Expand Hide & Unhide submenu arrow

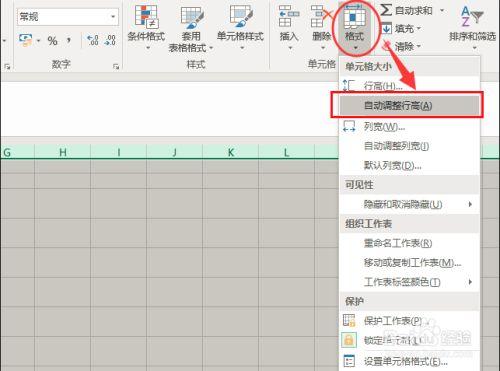tap(470, 204)
